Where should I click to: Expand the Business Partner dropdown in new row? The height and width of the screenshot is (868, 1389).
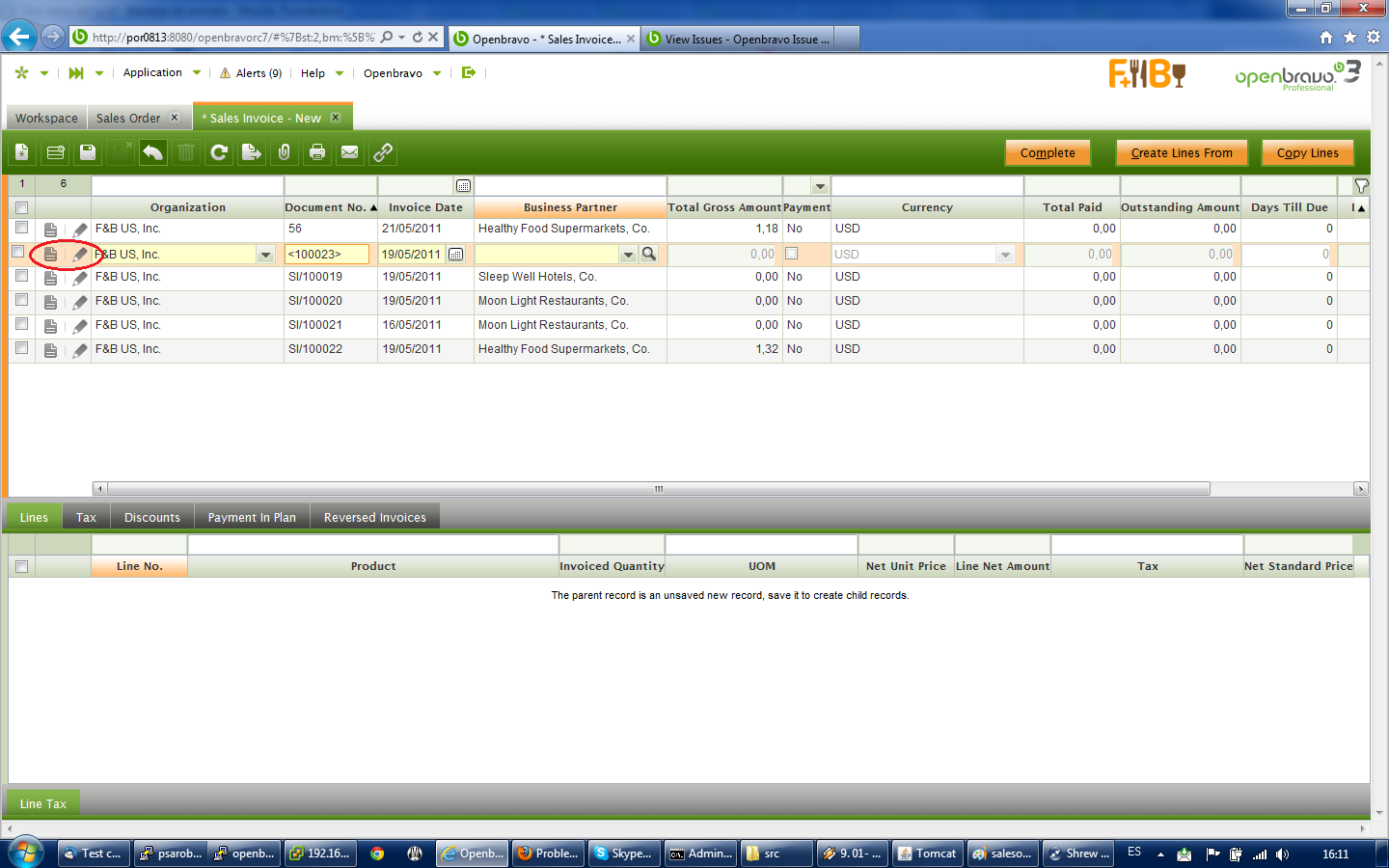pyautogui.click(x=629, y=255)
